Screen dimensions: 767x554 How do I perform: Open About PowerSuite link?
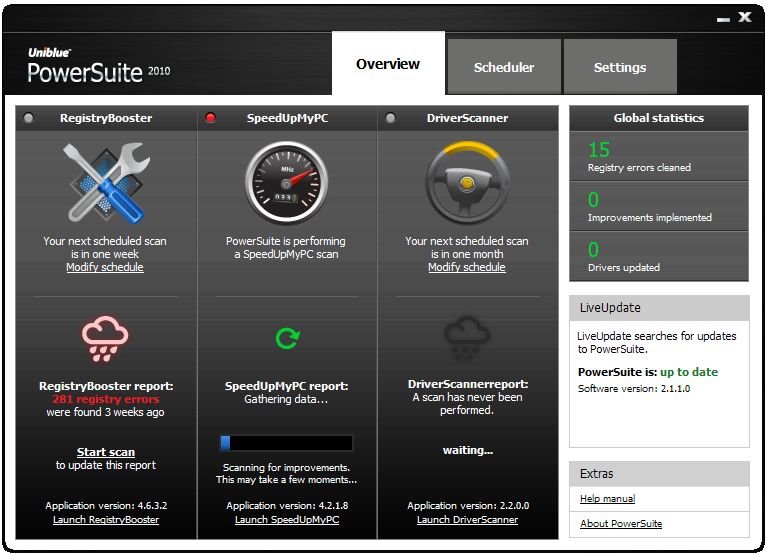(x=621, y=523)
